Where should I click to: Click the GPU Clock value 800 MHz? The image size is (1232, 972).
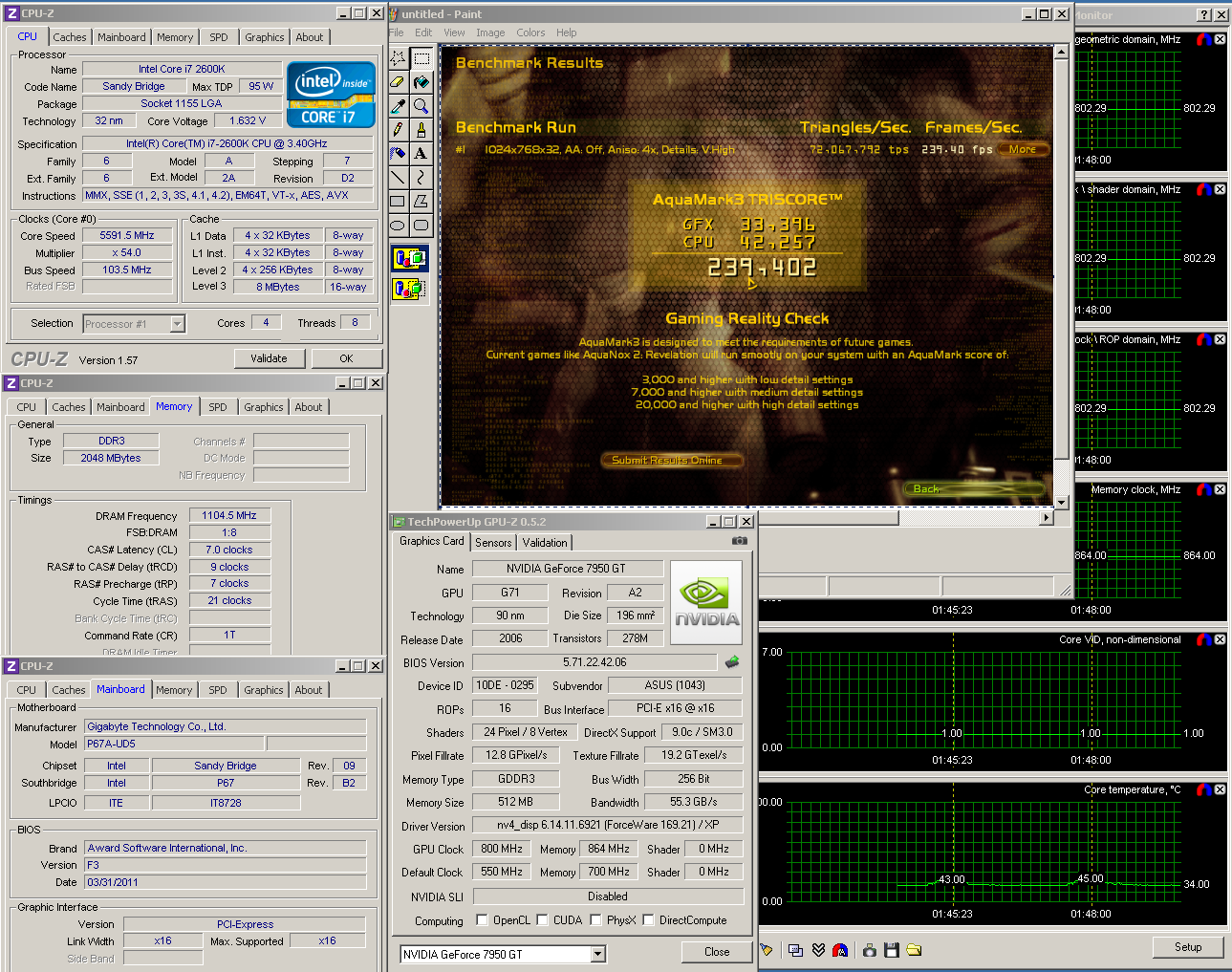pyautogui.click(x=502, y=849)
